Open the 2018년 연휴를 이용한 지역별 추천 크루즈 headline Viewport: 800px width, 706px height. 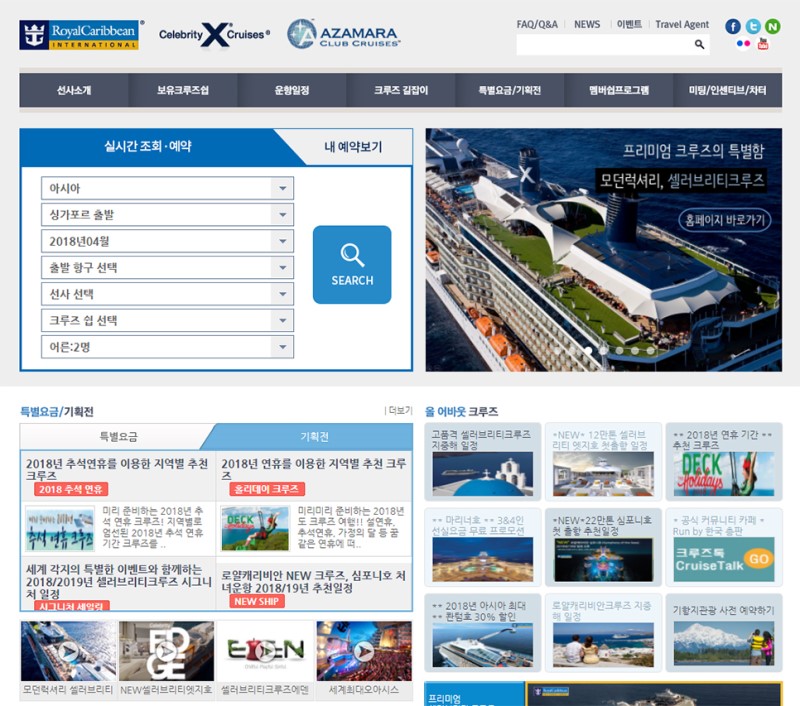pyautogui.click(x=313, y=469)
